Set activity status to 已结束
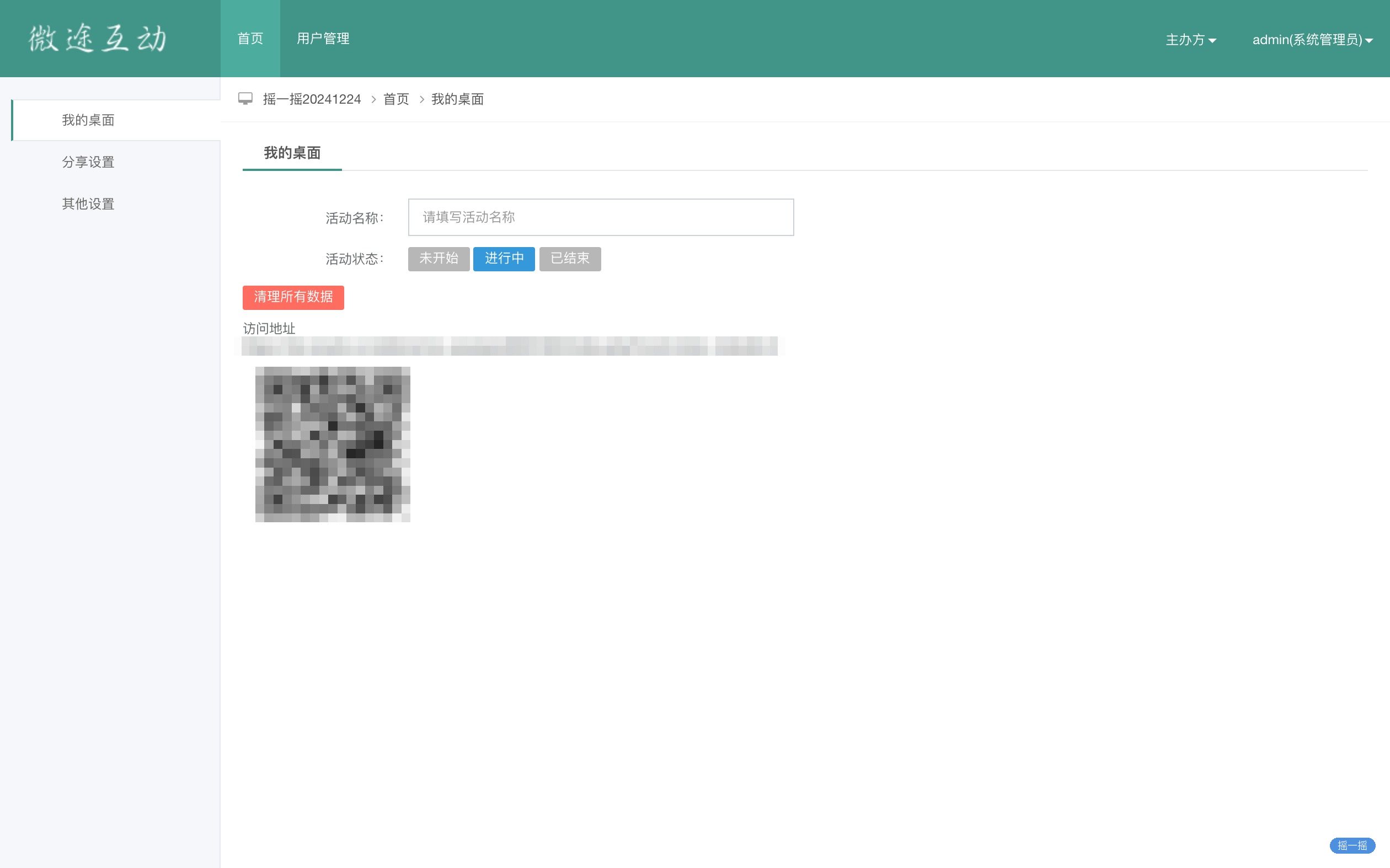 click(570, 259)
